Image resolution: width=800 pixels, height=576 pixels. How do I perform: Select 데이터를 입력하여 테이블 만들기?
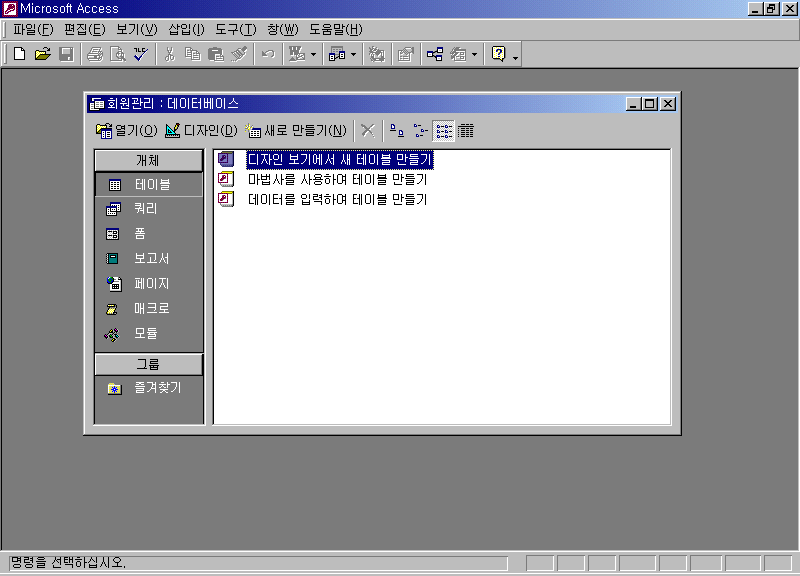[x=337, y=199]
